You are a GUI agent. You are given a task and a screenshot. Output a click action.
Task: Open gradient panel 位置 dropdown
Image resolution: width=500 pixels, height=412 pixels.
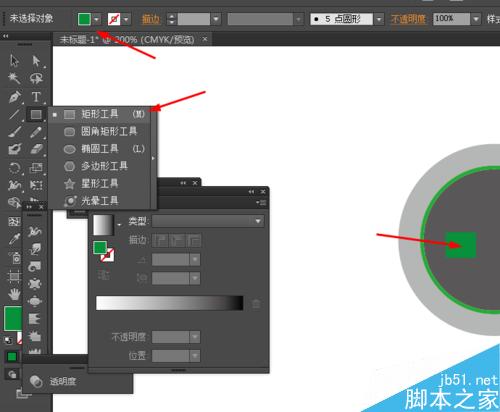[195, 356]
